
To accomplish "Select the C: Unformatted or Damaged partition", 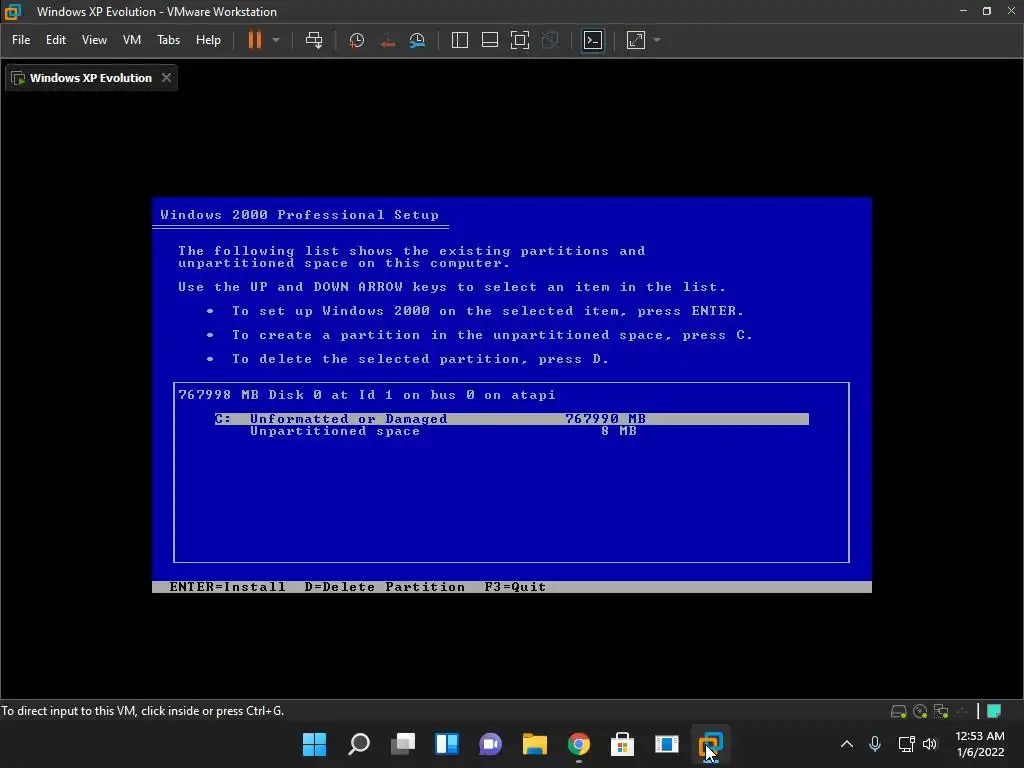I will [x=511, y=419].
